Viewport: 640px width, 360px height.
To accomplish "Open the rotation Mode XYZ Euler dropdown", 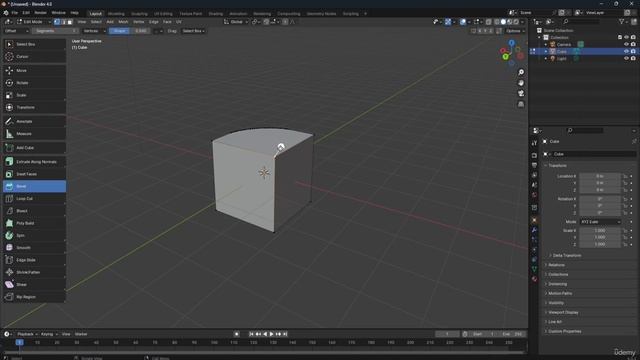I will (600, 222).
